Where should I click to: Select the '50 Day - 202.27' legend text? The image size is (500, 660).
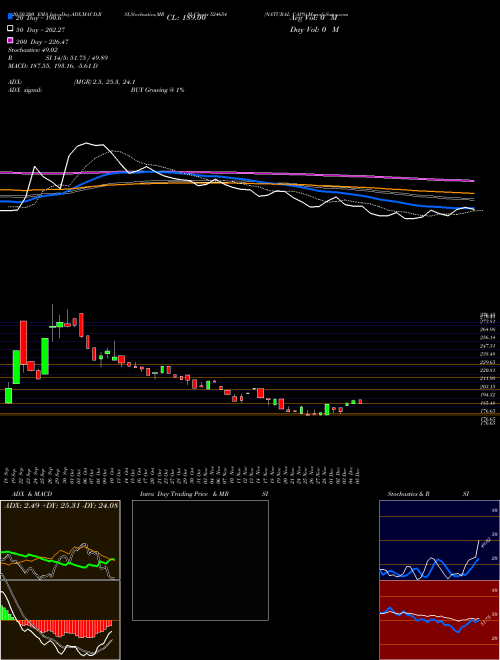[40, 29]
